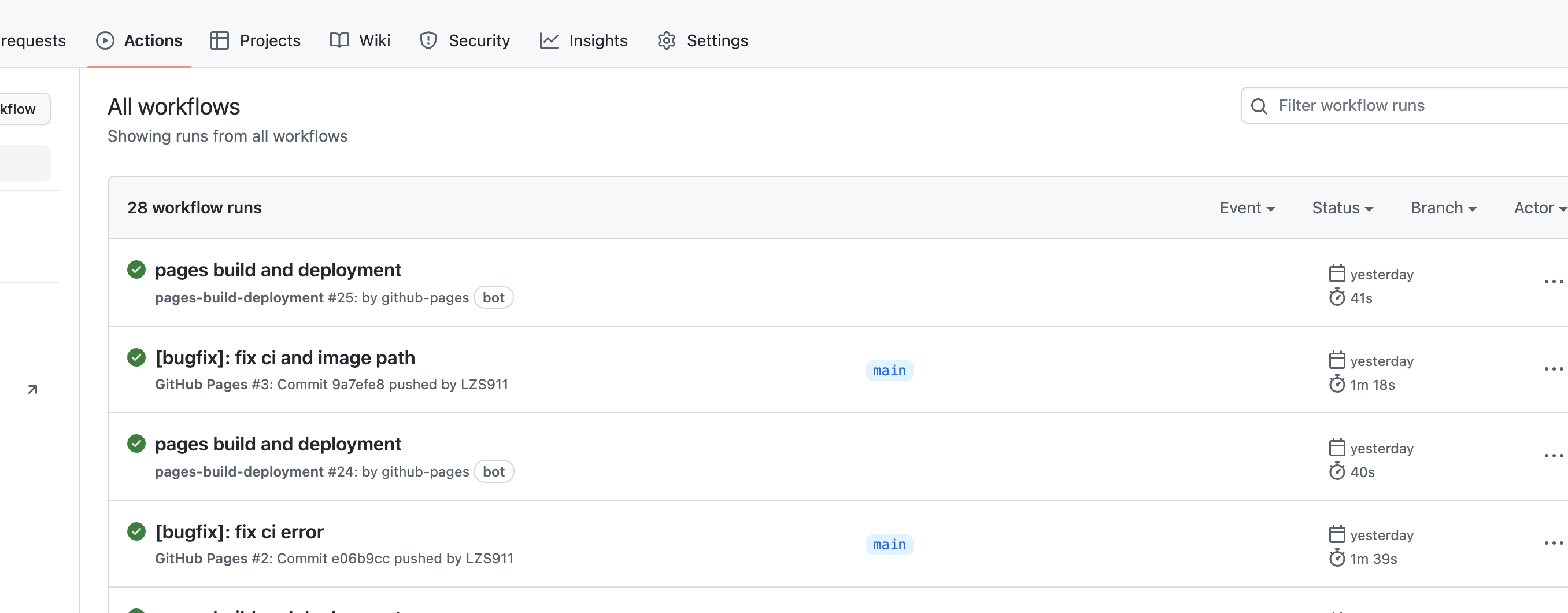Click the search magnifier icon in filter box
Screen dimensions: 1568x613
click(x=1259, y=106)
